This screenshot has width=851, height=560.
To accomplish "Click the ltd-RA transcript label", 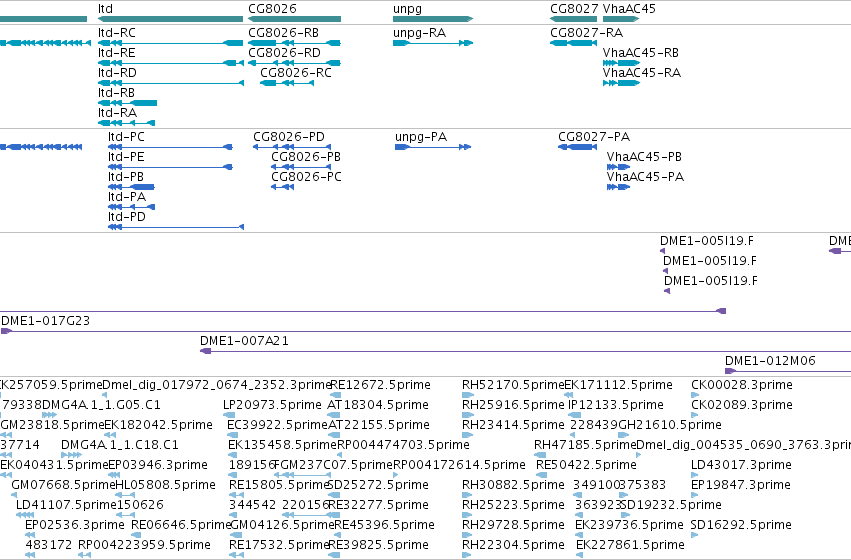I will 117,113.
